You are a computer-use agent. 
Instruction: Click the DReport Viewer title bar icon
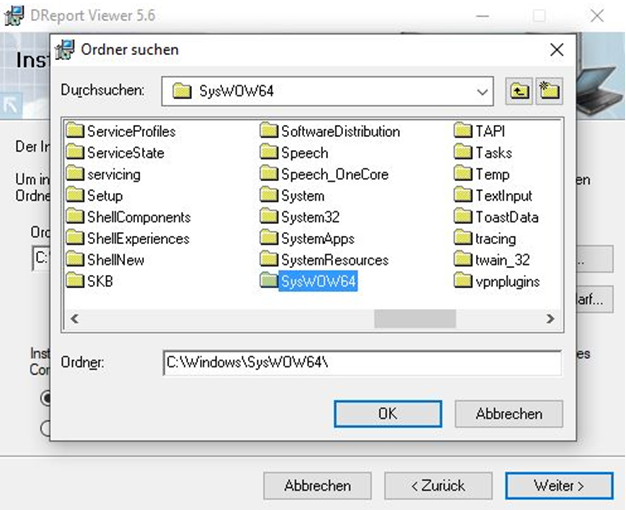click(x=14, y=16)
